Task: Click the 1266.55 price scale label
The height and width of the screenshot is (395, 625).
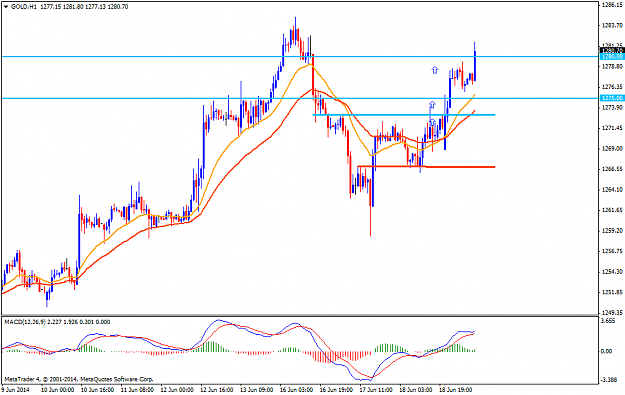Action: (x=612, y=169)
